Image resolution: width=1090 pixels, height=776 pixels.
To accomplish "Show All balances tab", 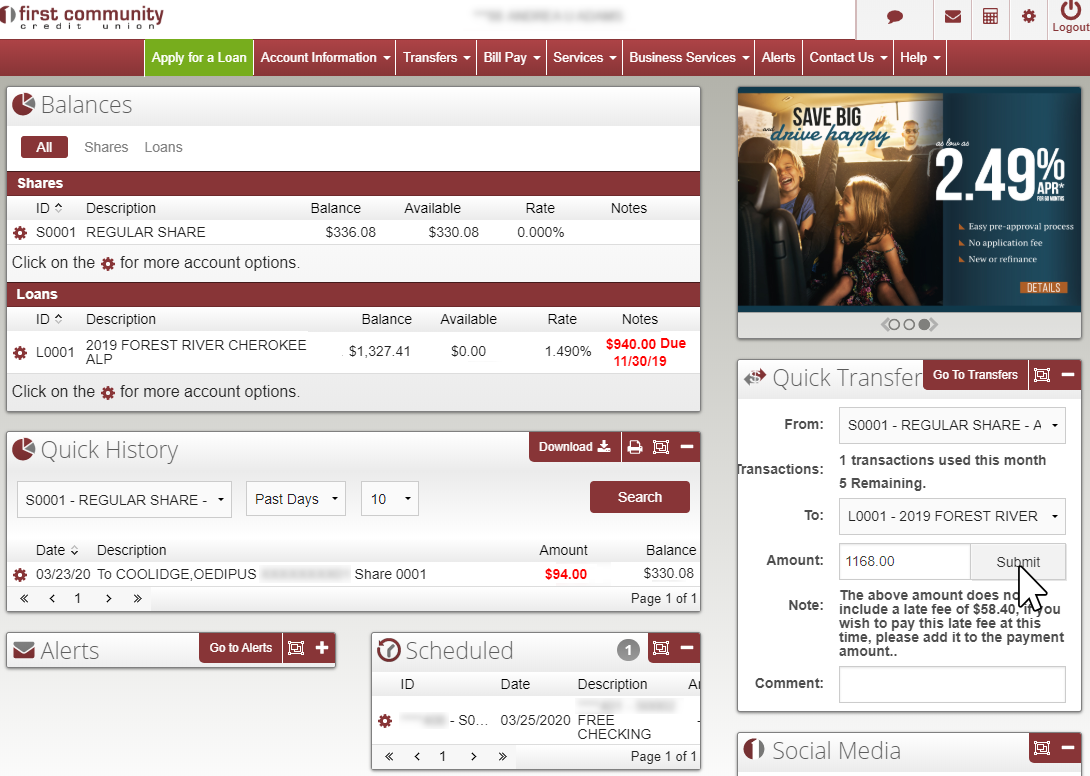I will pos(44,147).
